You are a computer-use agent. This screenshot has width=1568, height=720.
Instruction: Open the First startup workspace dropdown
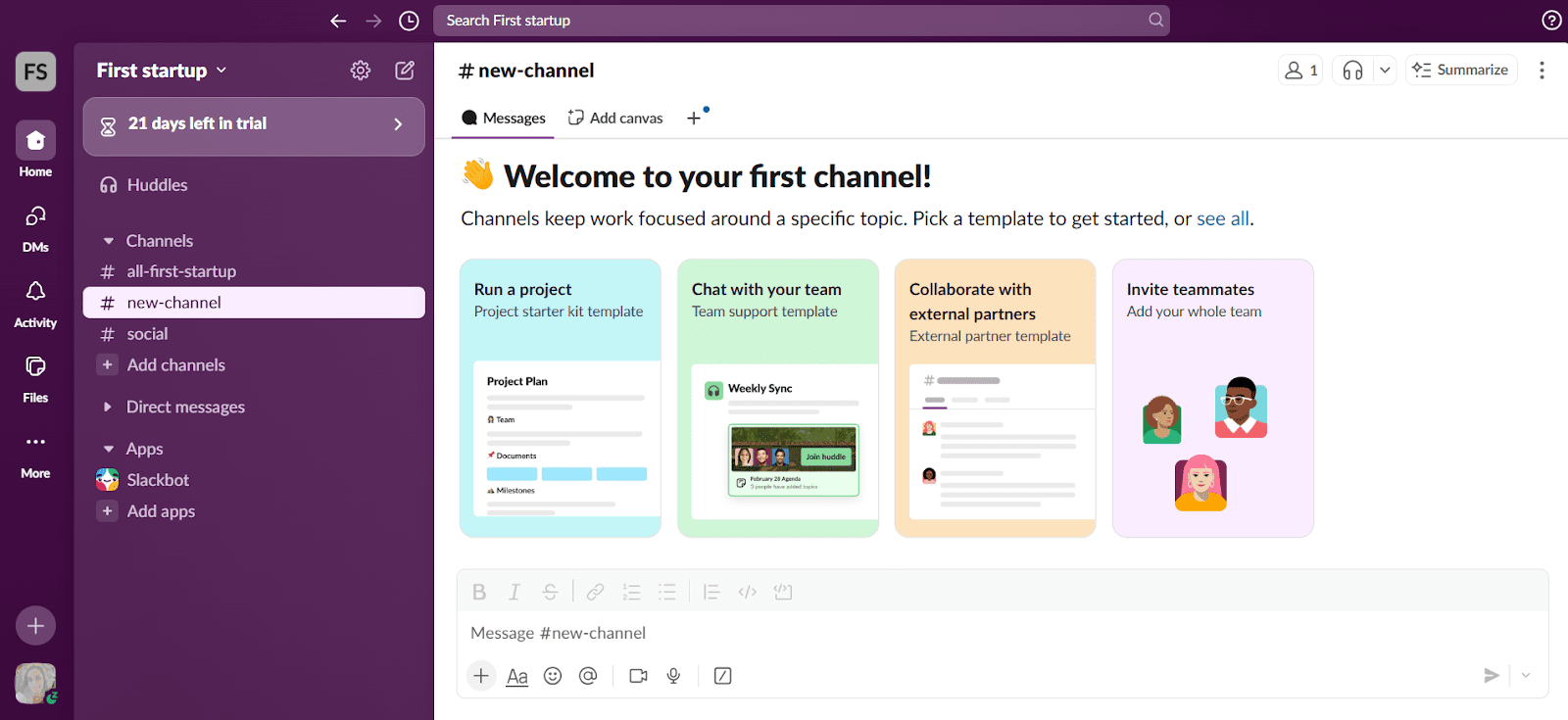click(162, 71)
